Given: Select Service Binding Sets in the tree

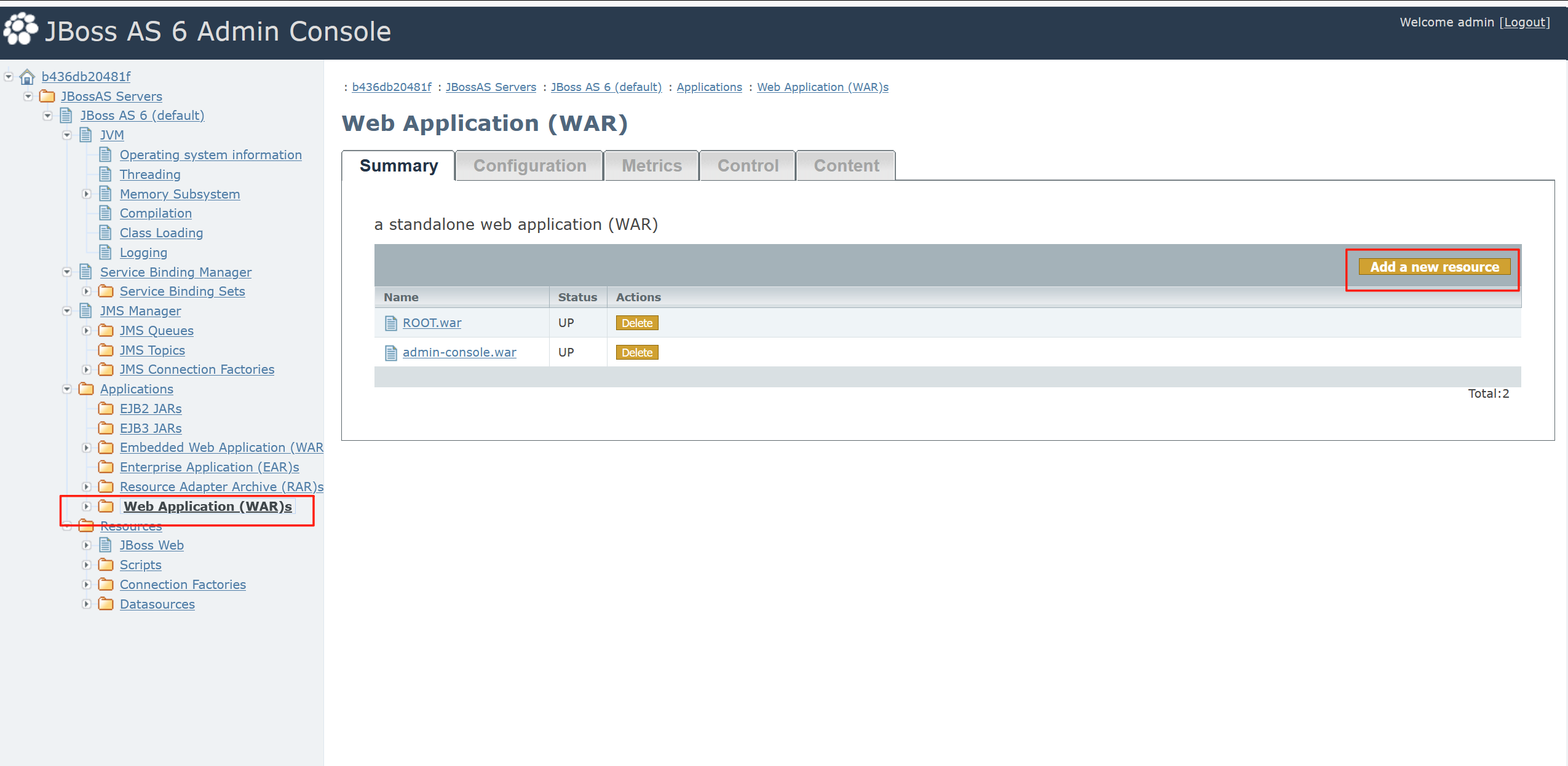Looking at the screenshot, I should pos(182,291).
